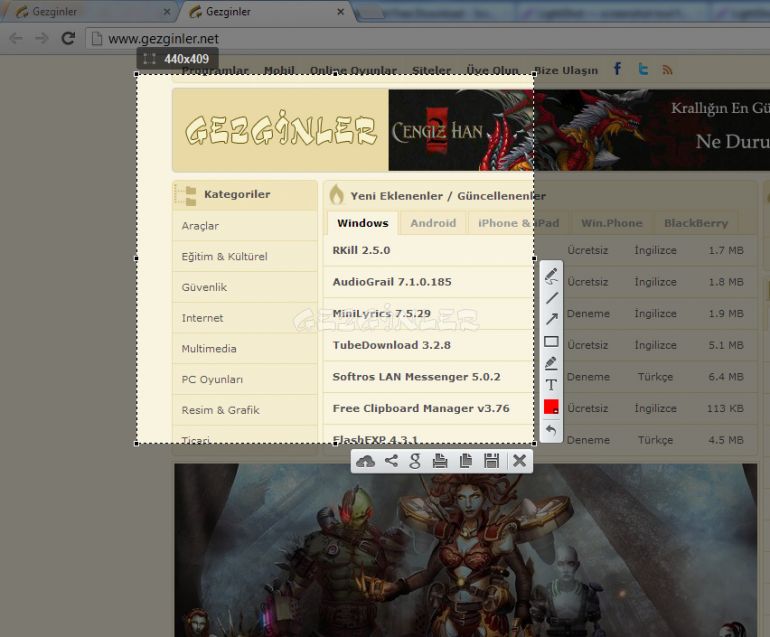Undo last annotation with undo arrow
This screenshot has height=637, width=770.
(x=551, y=430)
